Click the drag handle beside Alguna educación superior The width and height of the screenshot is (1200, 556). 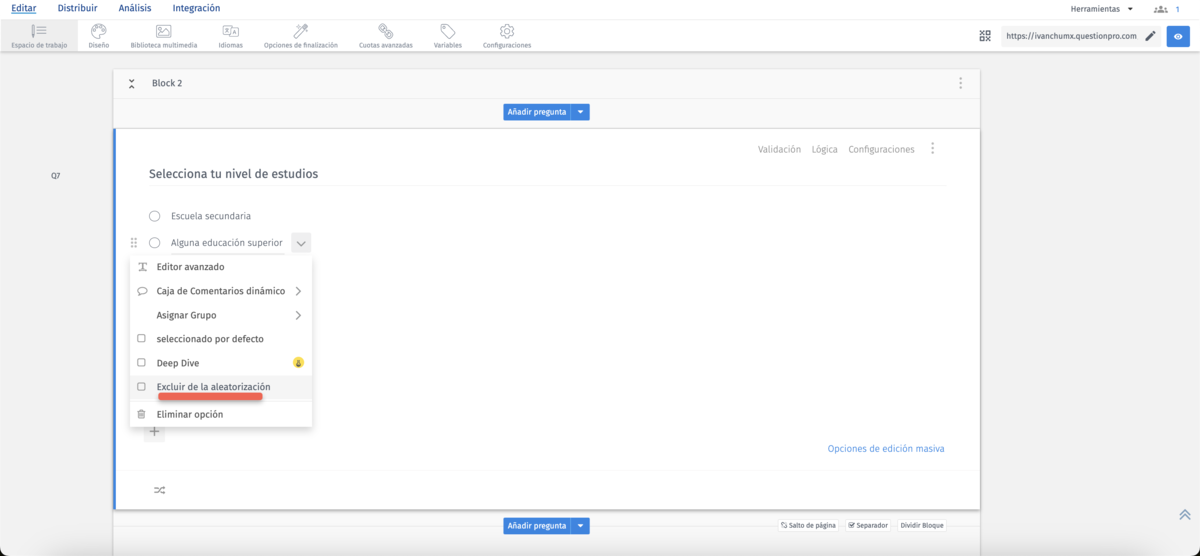pyautogui.click(x=134, y=243)
